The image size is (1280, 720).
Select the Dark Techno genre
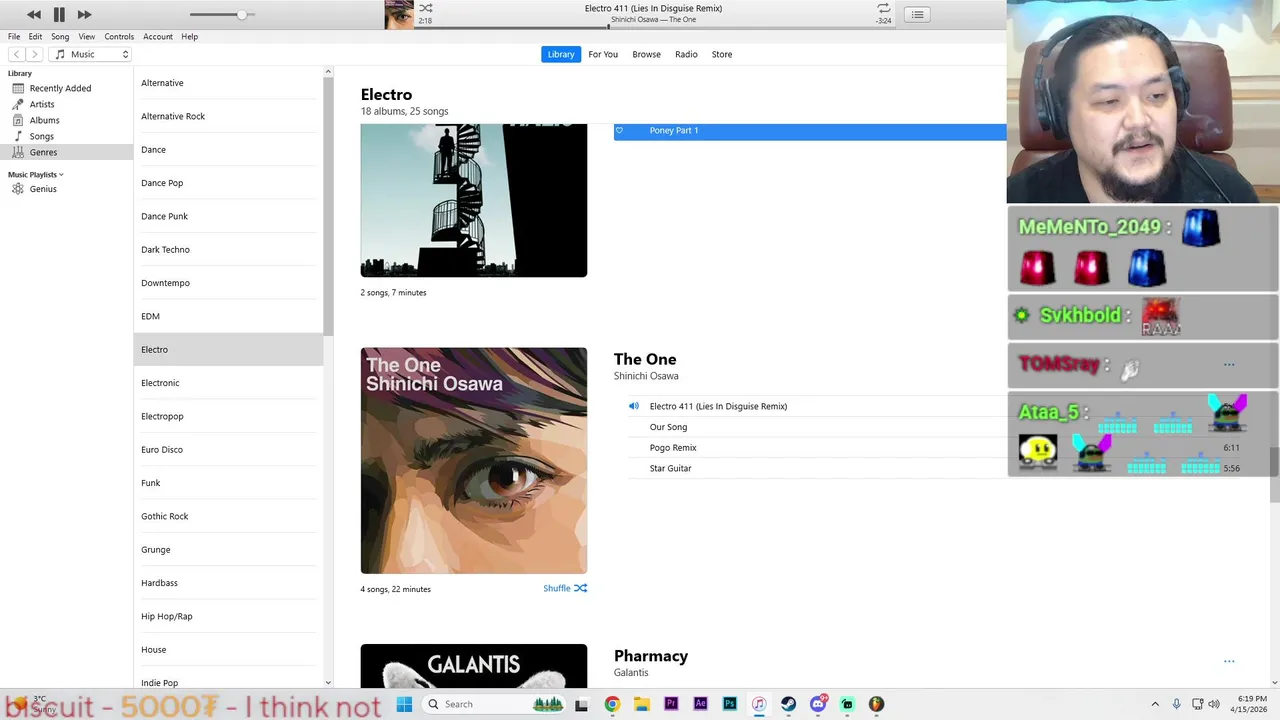[228, 249]
